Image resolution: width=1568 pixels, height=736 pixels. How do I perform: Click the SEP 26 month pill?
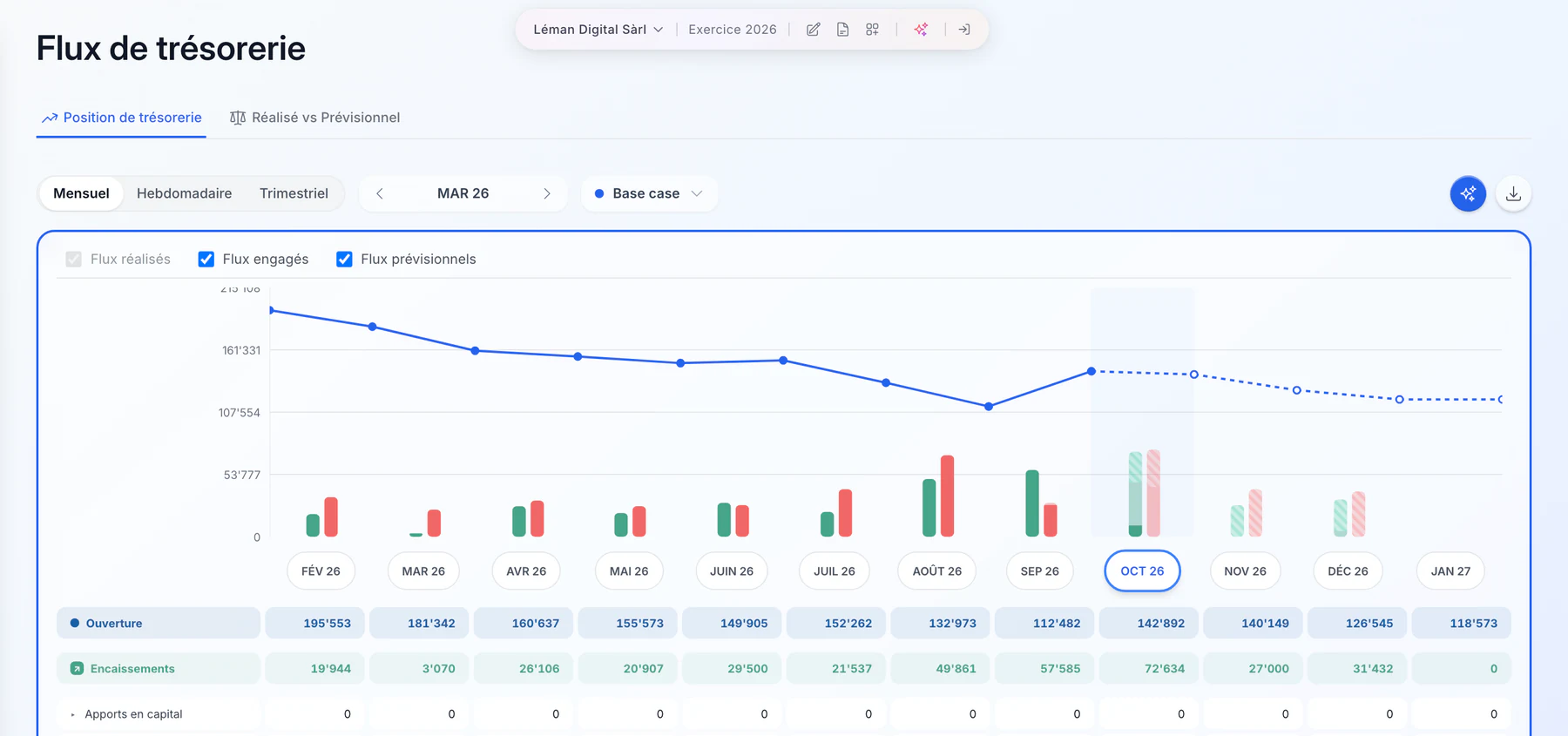1040,571
